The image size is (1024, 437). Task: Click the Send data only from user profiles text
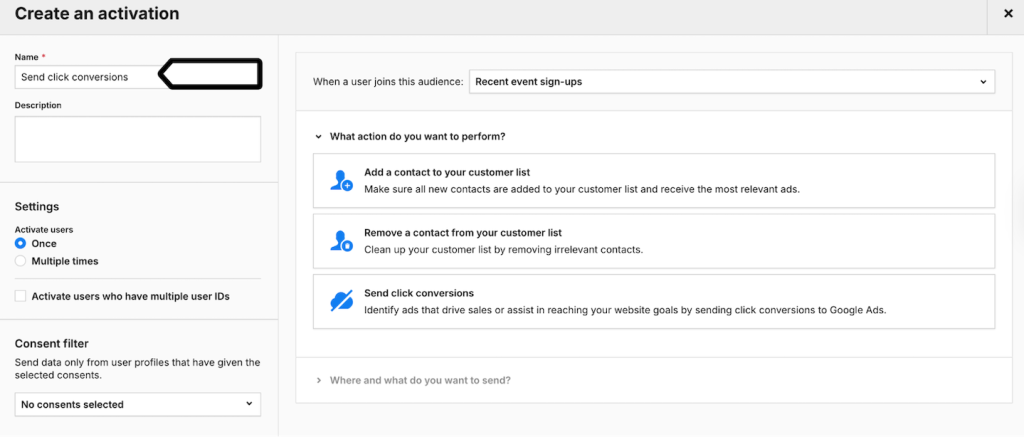[x=137, y=369]
